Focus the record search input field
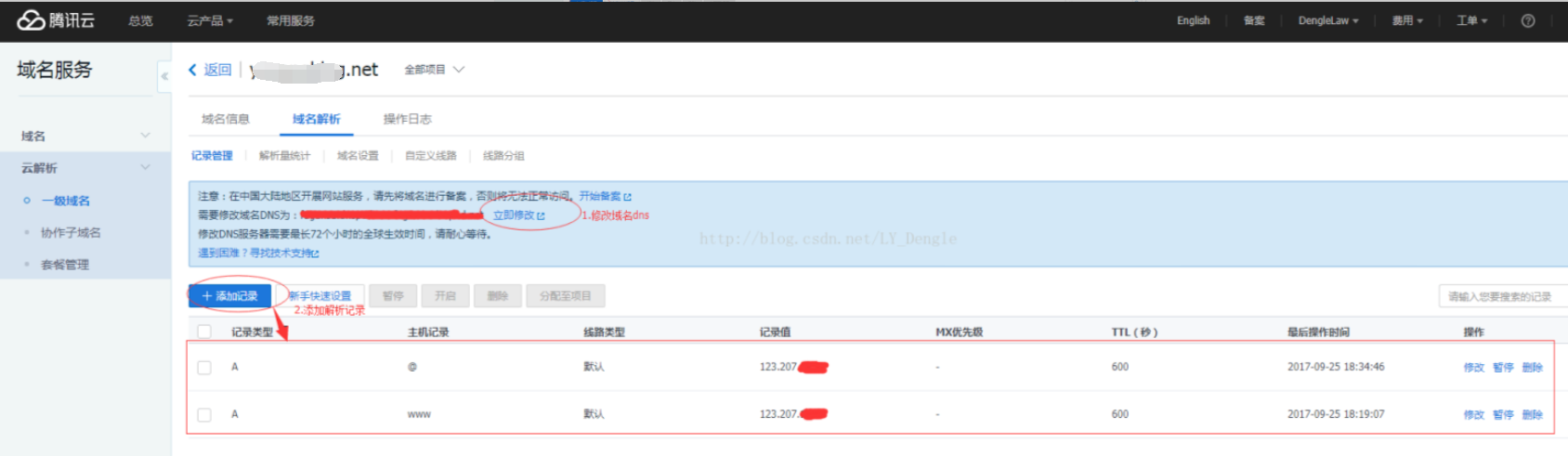The width and height of the screenshot is (1568, 456). [1503, 296]
